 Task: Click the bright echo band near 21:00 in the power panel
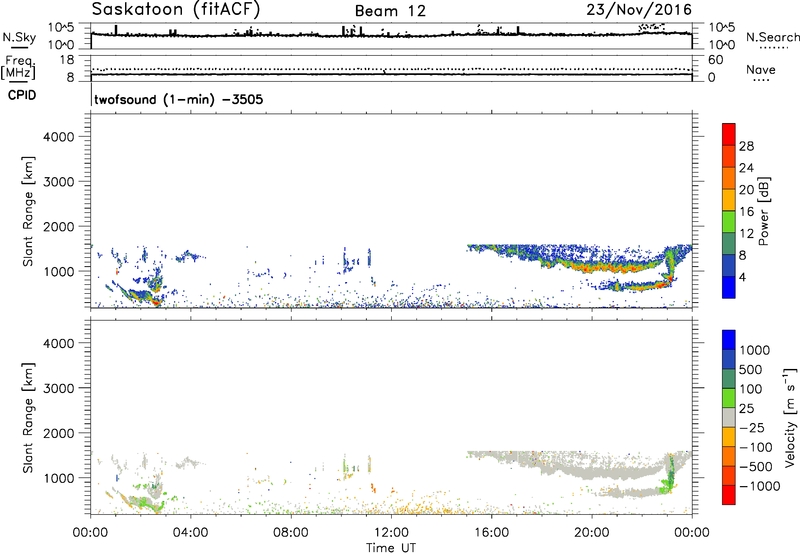click(612, 267)
